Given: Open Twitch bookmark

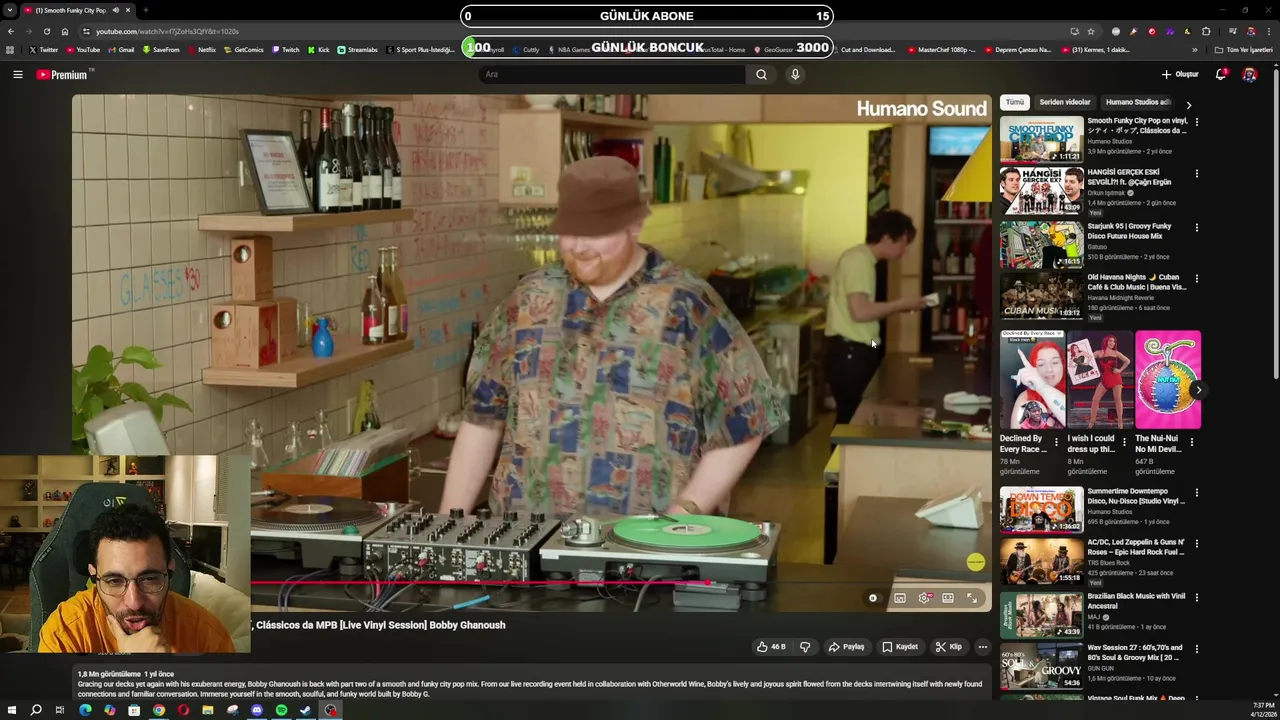Looking at the screenshot, I should tap(285, 49).
